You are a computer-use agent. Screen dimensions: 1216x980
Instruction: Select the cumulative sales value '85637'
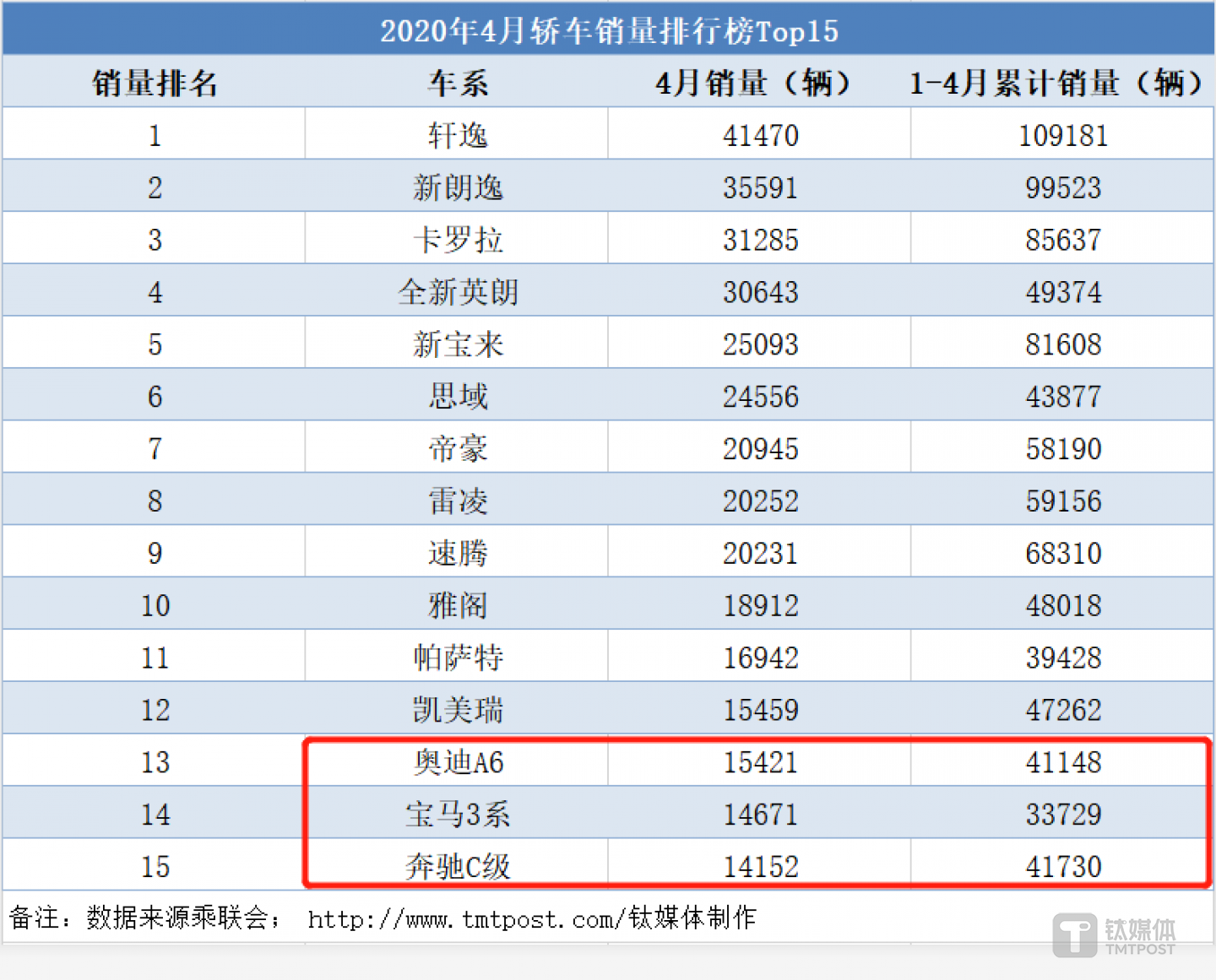(1063, 240)
